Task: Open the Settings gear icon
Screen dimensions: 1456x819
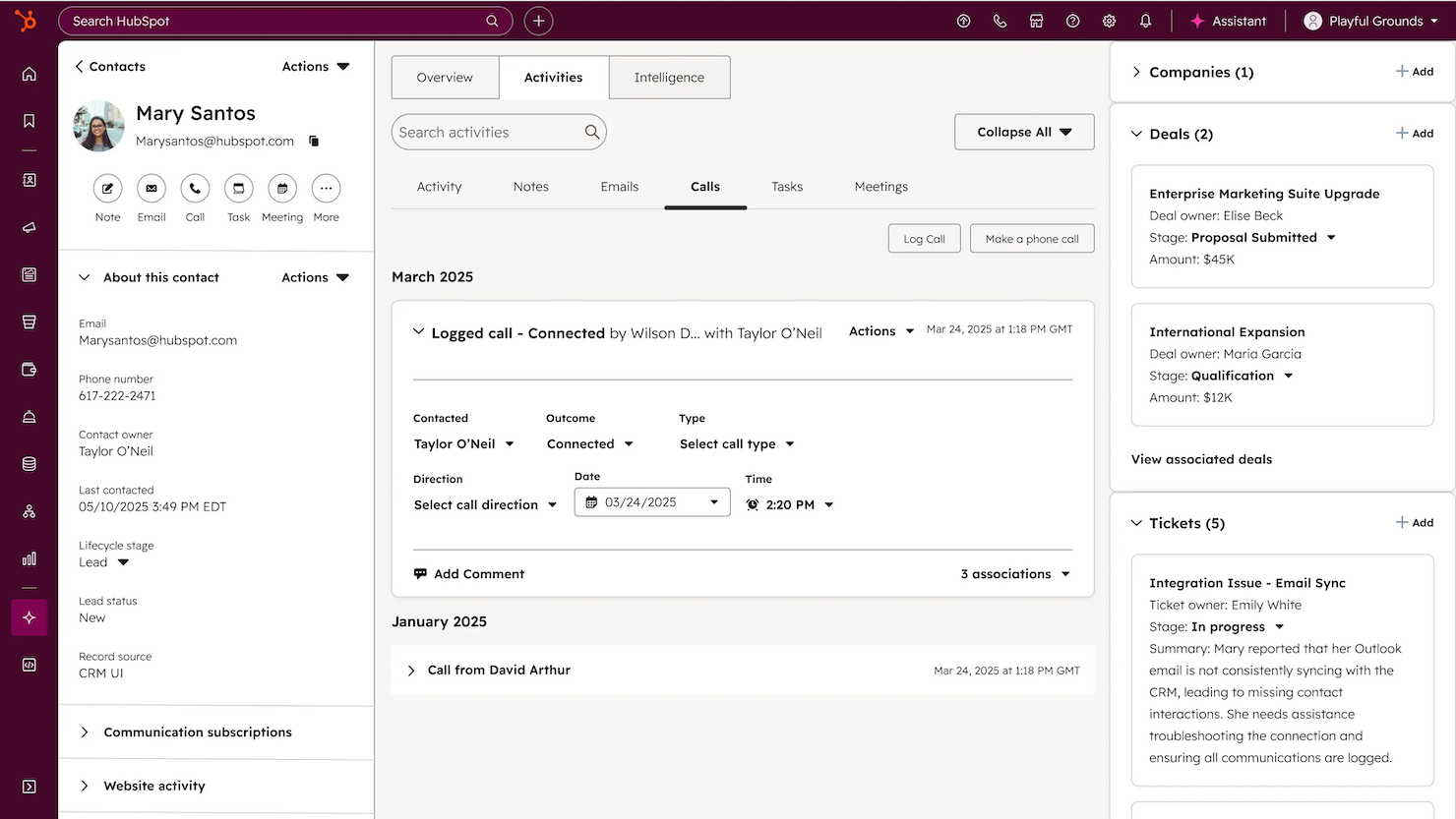Action: 1109,21
